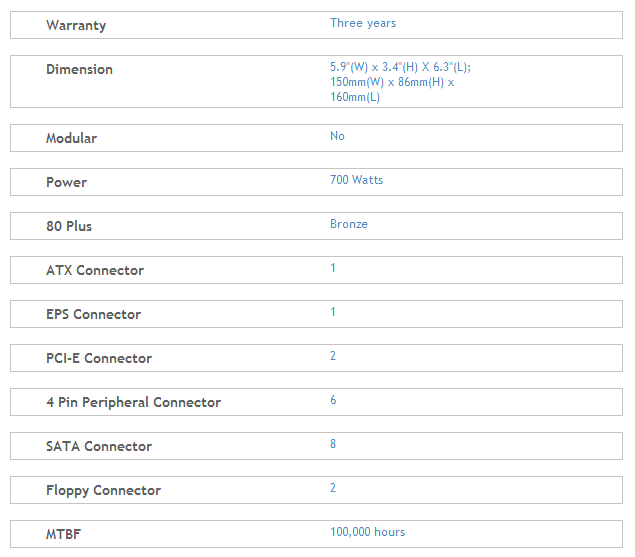Select the SATA Connector count of 8

coord(333,444)
